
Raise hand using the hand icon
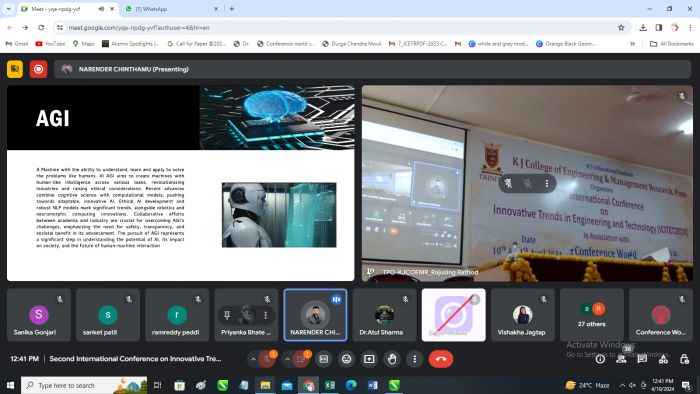coord(392,359)
